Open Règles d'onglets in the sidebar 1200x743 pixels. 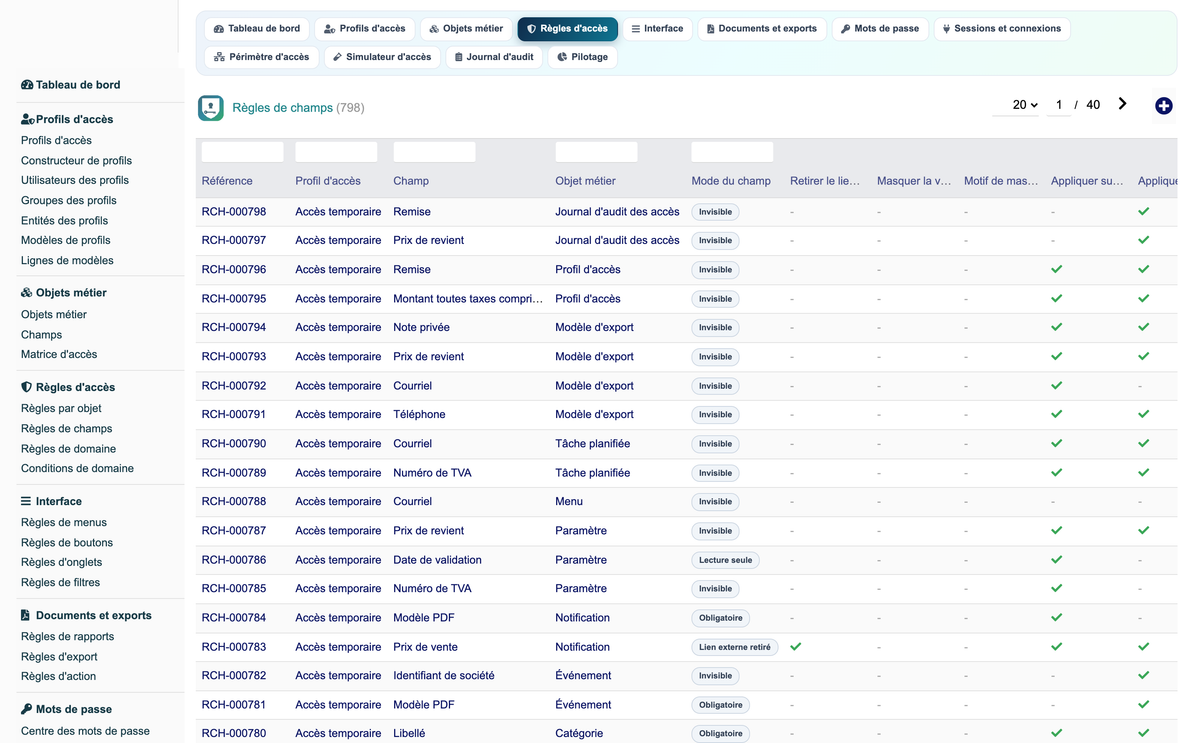point(61,562)
